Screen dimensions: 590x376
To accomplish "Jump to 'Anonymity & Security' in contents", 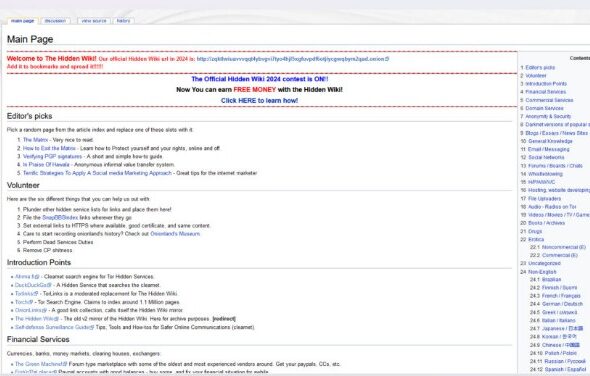I will coord(548,116).
